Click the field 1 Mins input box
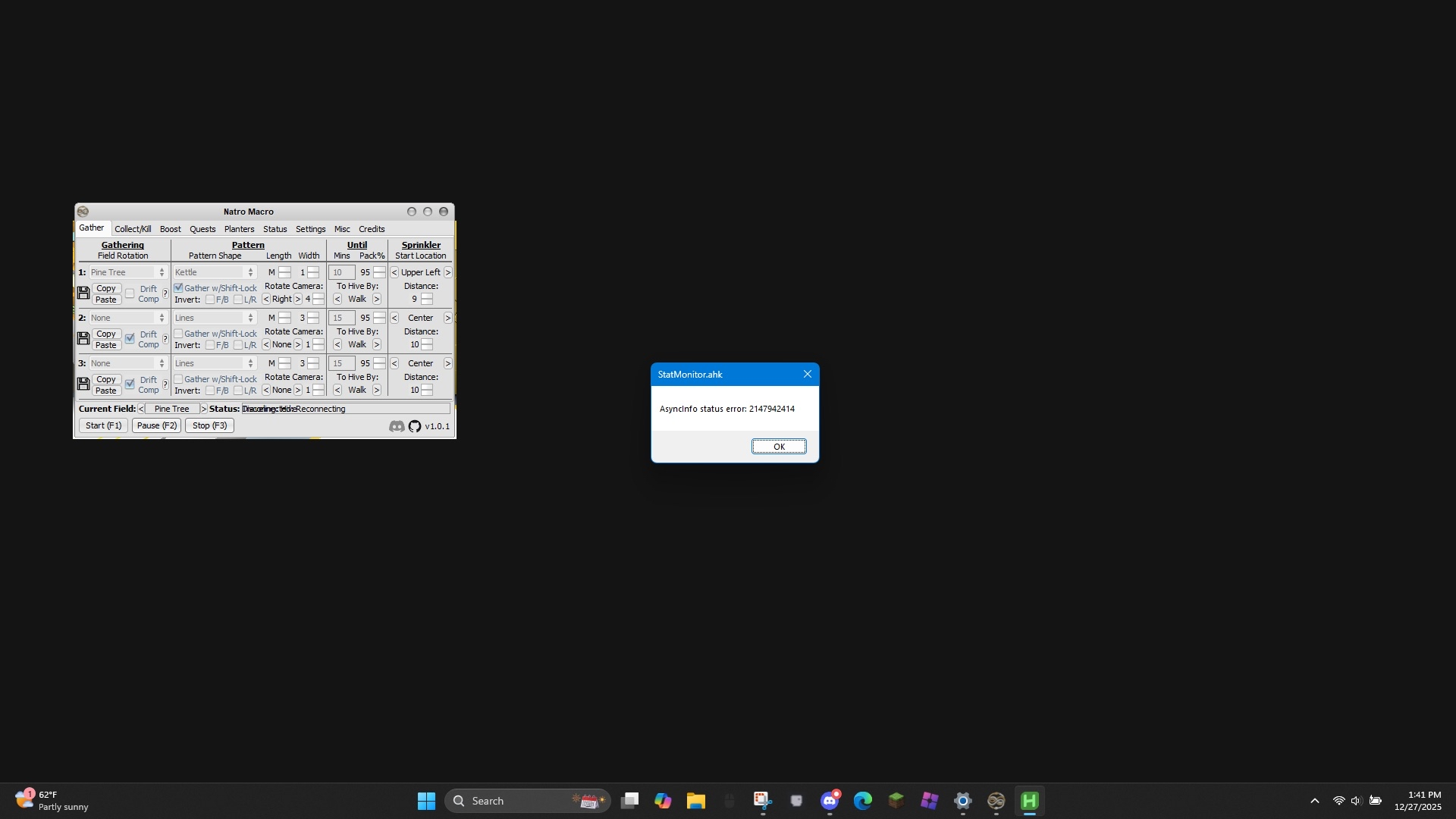Screen dimensions: 1456x819 (x=341, y=272)
